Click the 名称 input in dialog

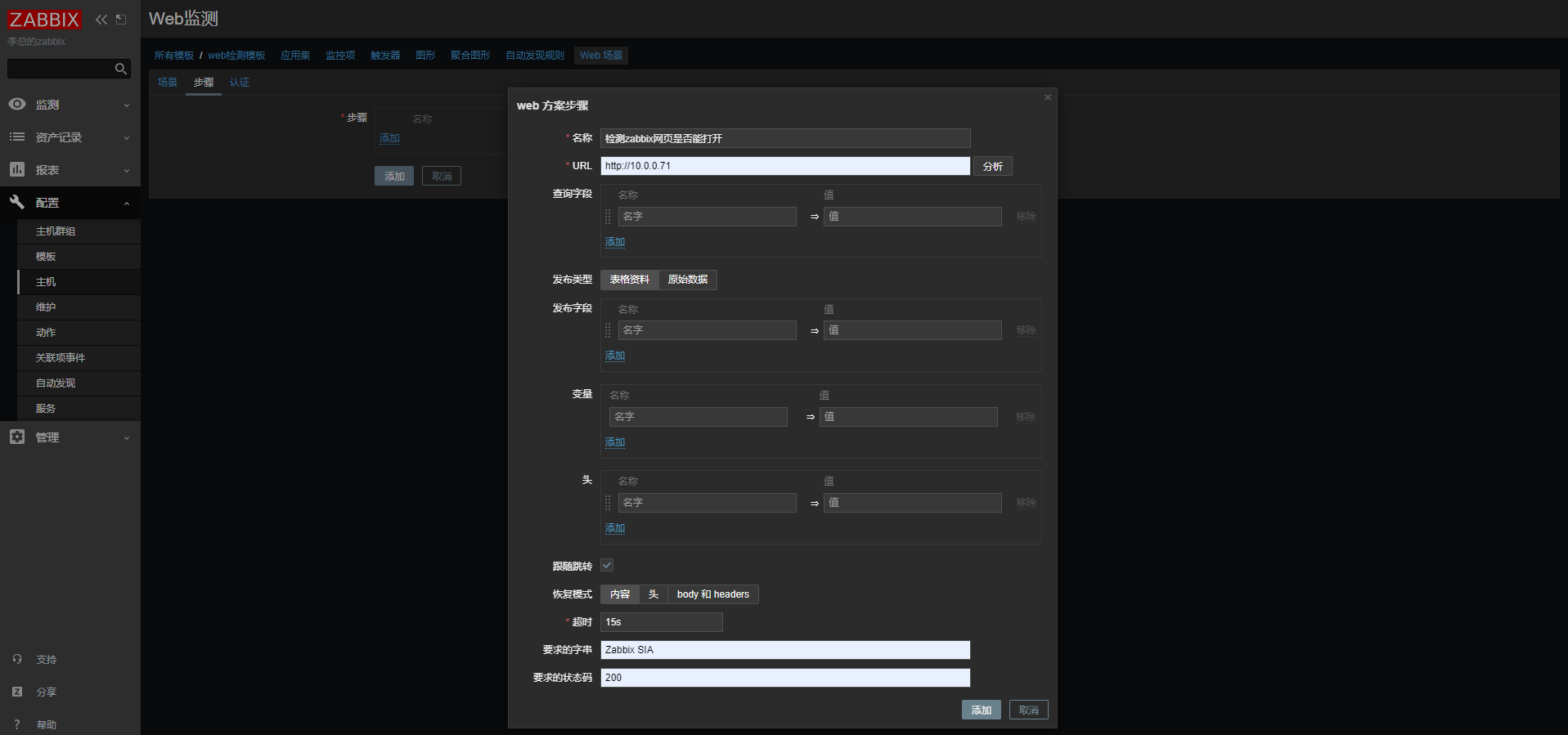point(785,138)
